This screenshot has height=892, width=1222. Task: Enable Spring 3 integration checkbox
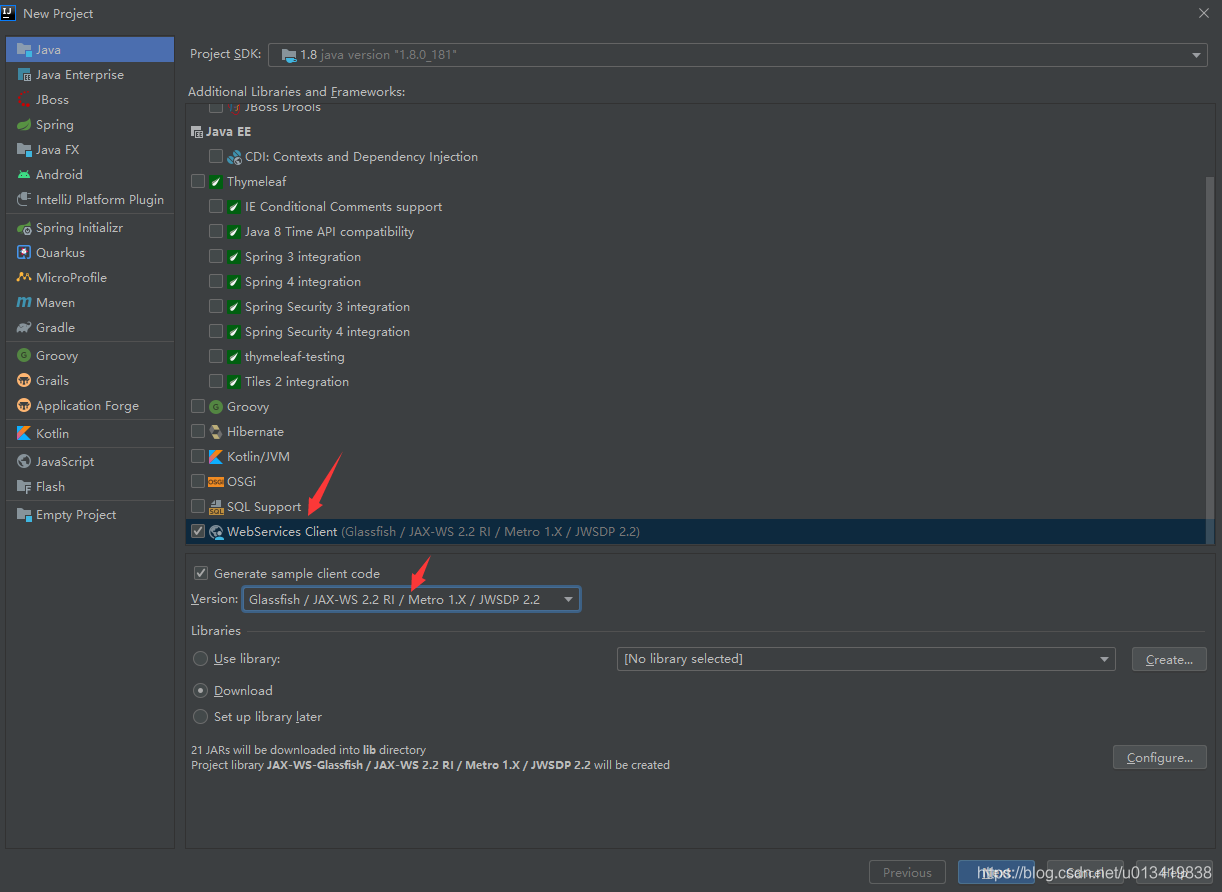[x=216, y=256]
